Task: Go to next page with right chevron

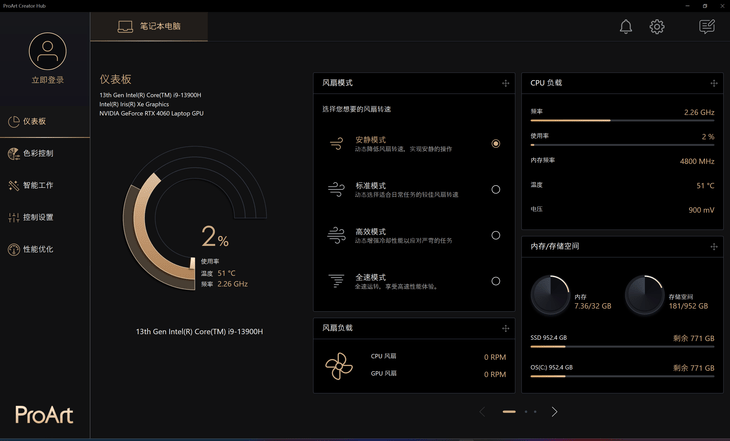Action: point(555,411)
